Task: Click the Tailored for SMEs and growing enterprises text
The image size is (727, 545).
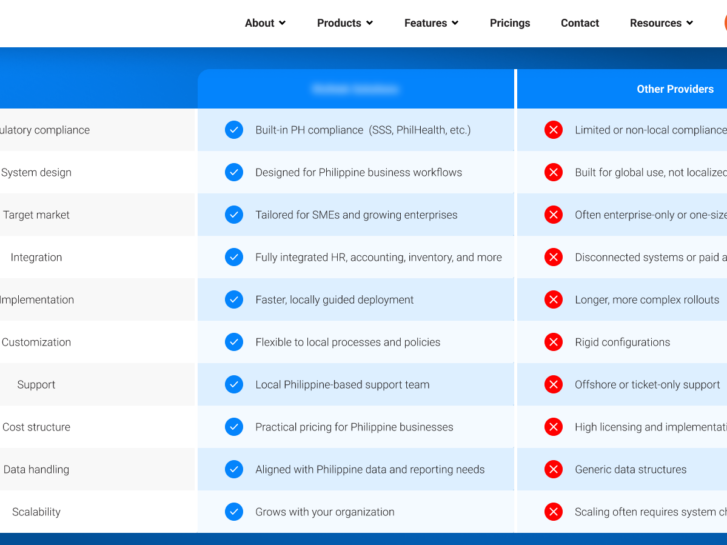Action: click(x=356, y=215)
